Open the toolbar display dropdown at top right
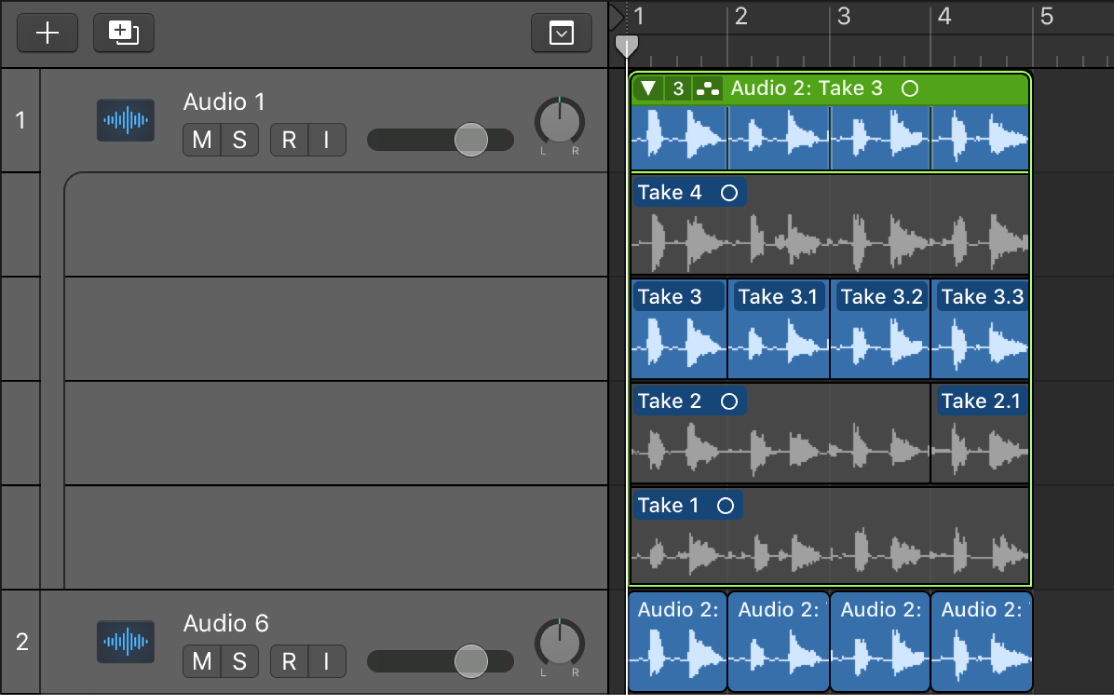The width and height of the screenshot is (1115, 697). 561,32
